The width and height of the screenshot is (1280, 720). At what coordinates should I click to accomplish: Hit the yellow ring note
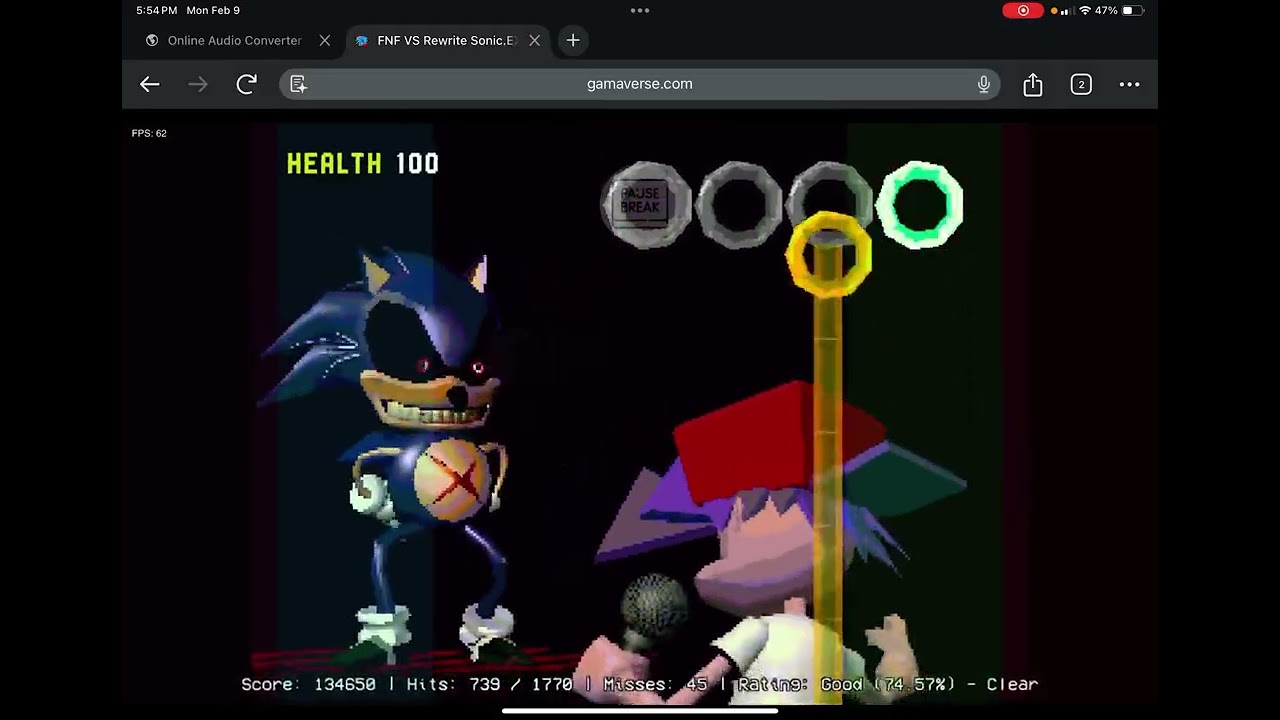(829, 255)
